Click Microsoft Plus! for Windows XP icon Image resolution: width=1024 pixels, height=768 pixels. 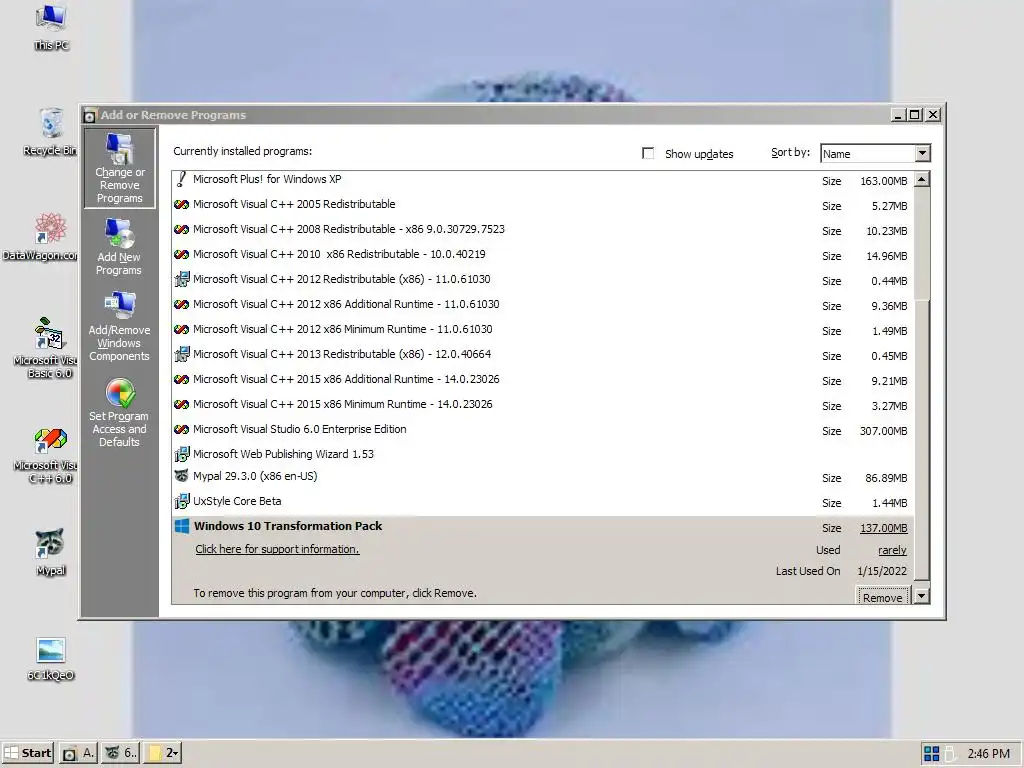tap(182, 179)
